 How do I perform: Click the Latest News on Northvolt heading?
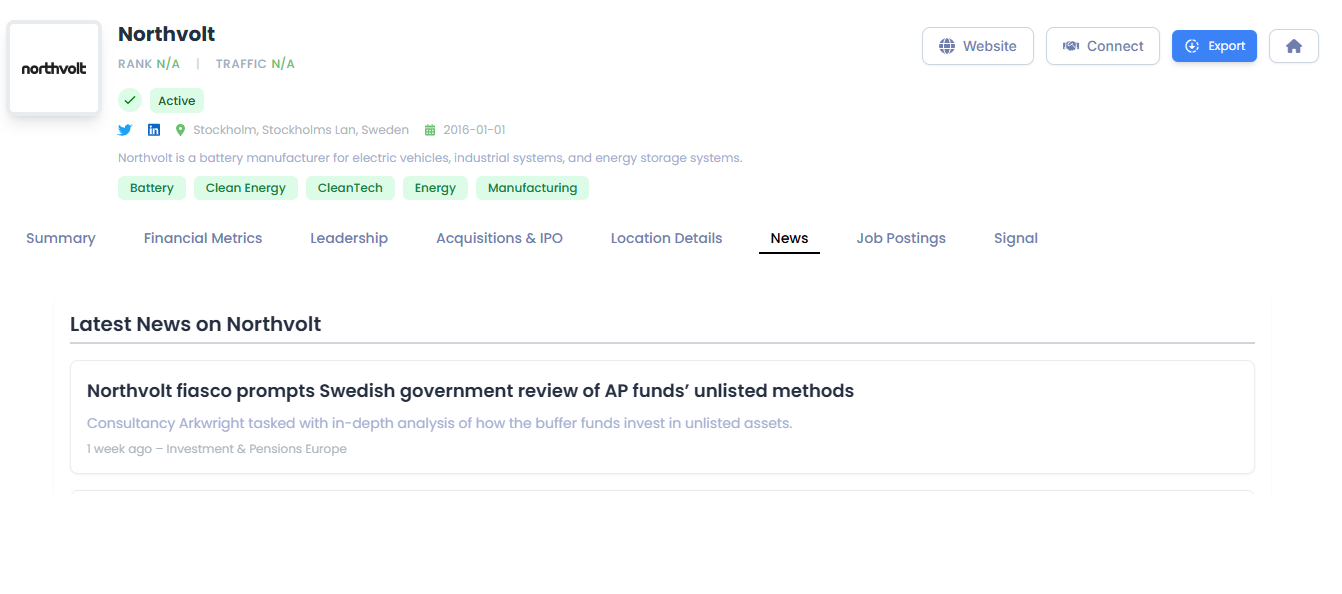coord(196,324)
